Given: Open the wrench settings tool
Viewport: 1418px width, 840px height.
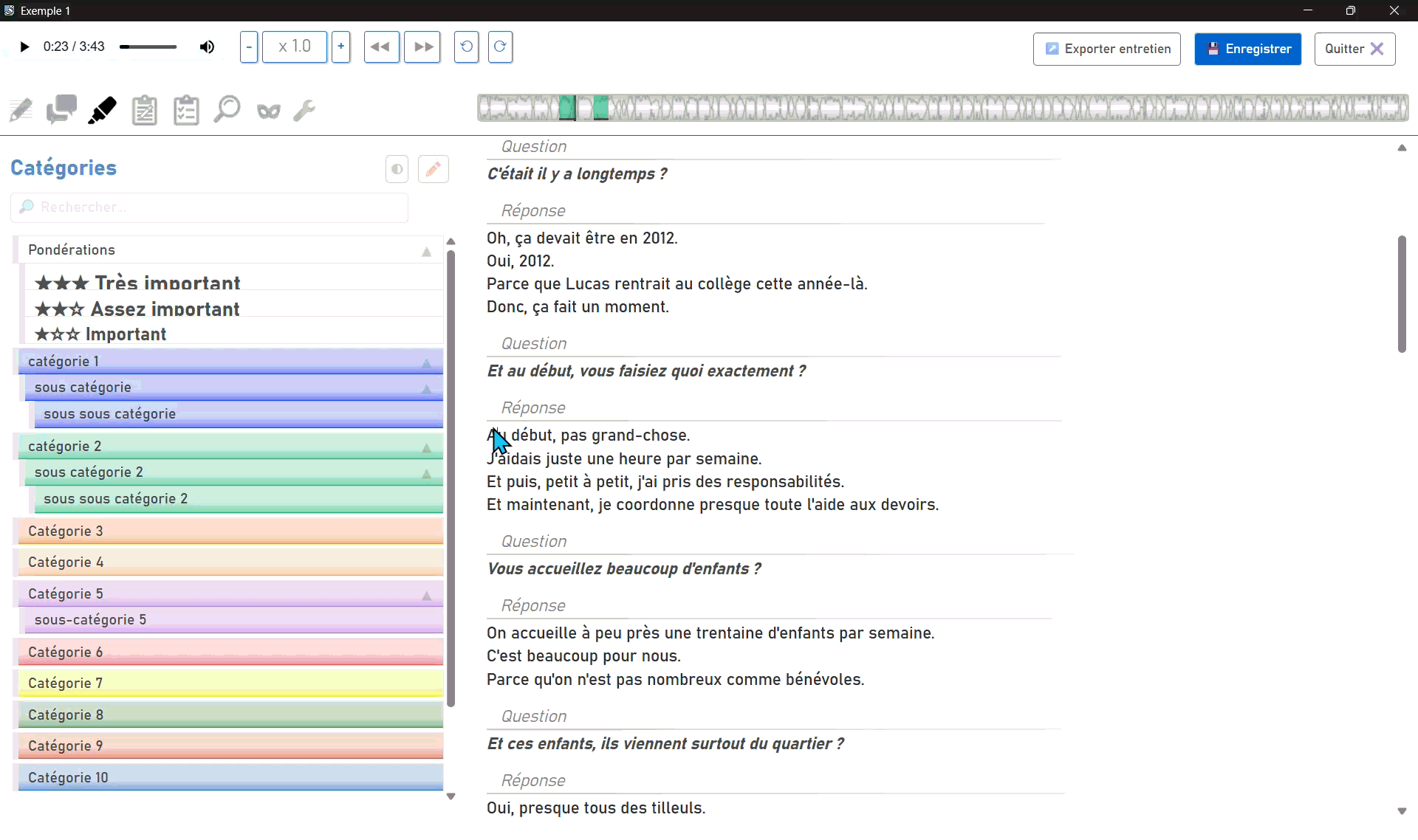Looking at the screenshot, I should click(304, 111).
